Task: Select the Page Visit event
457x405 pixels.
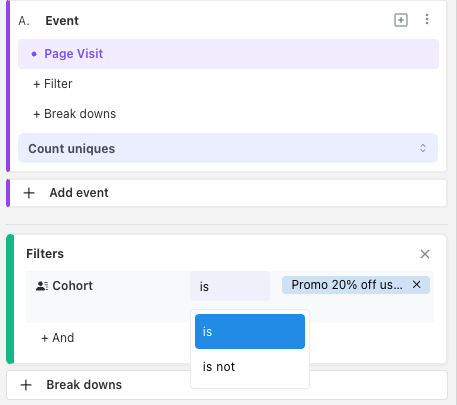Action: 228,54
